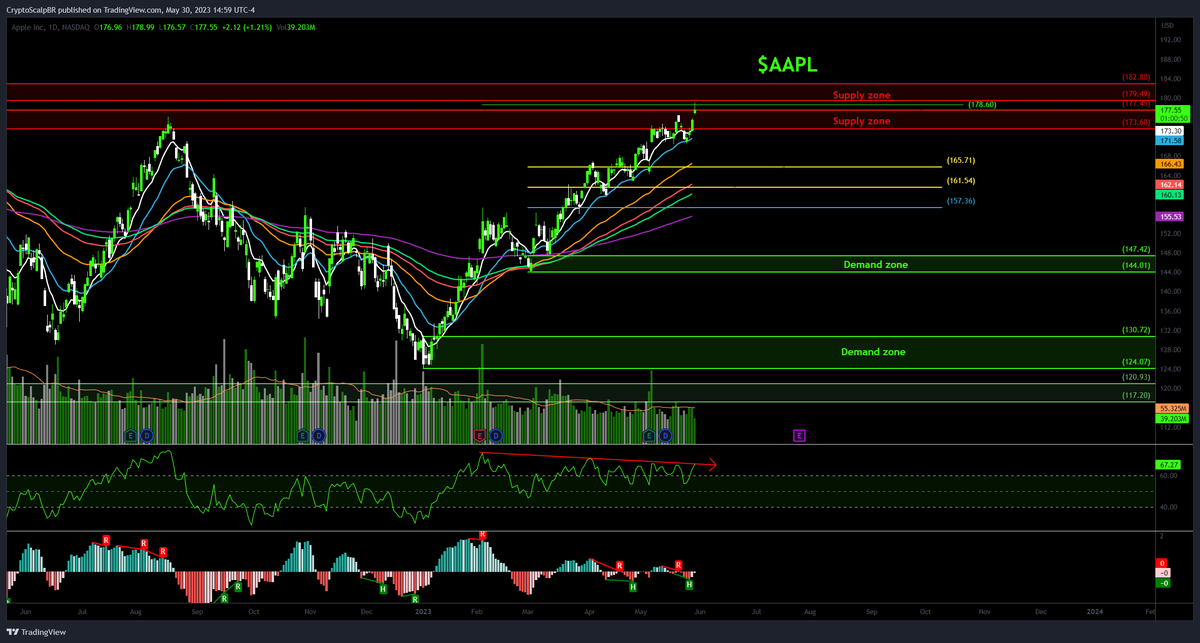This screenshot has width=1200, height=643.
Task: Click the earnings E marker near November 2022
Action: pyautogui.click(x=302, y=436)
